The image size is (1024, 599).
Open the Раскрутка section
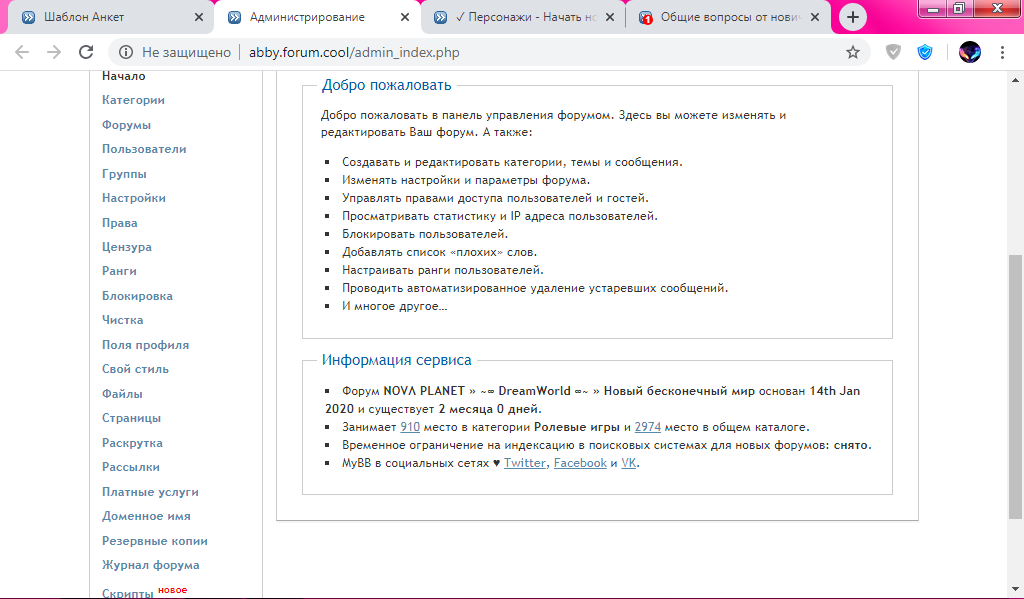point(132,443)
